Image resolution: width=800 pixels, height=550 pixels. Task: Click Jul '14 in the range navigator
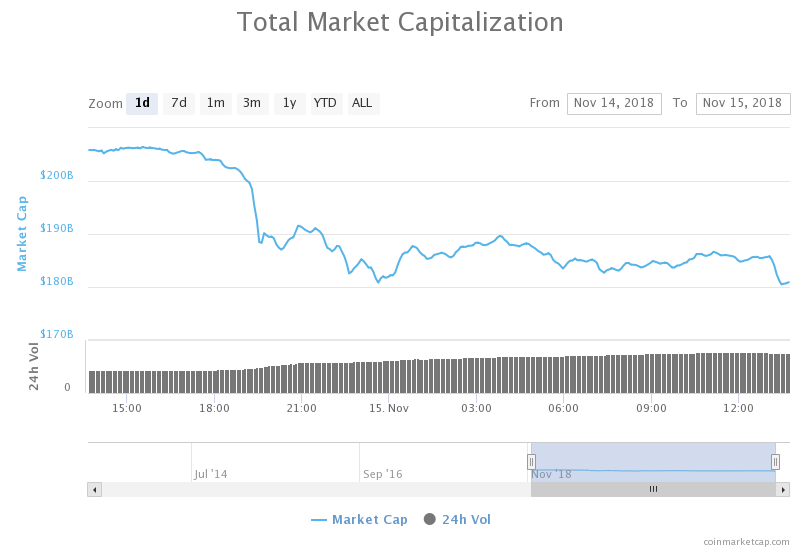click(x=211, y=474)
